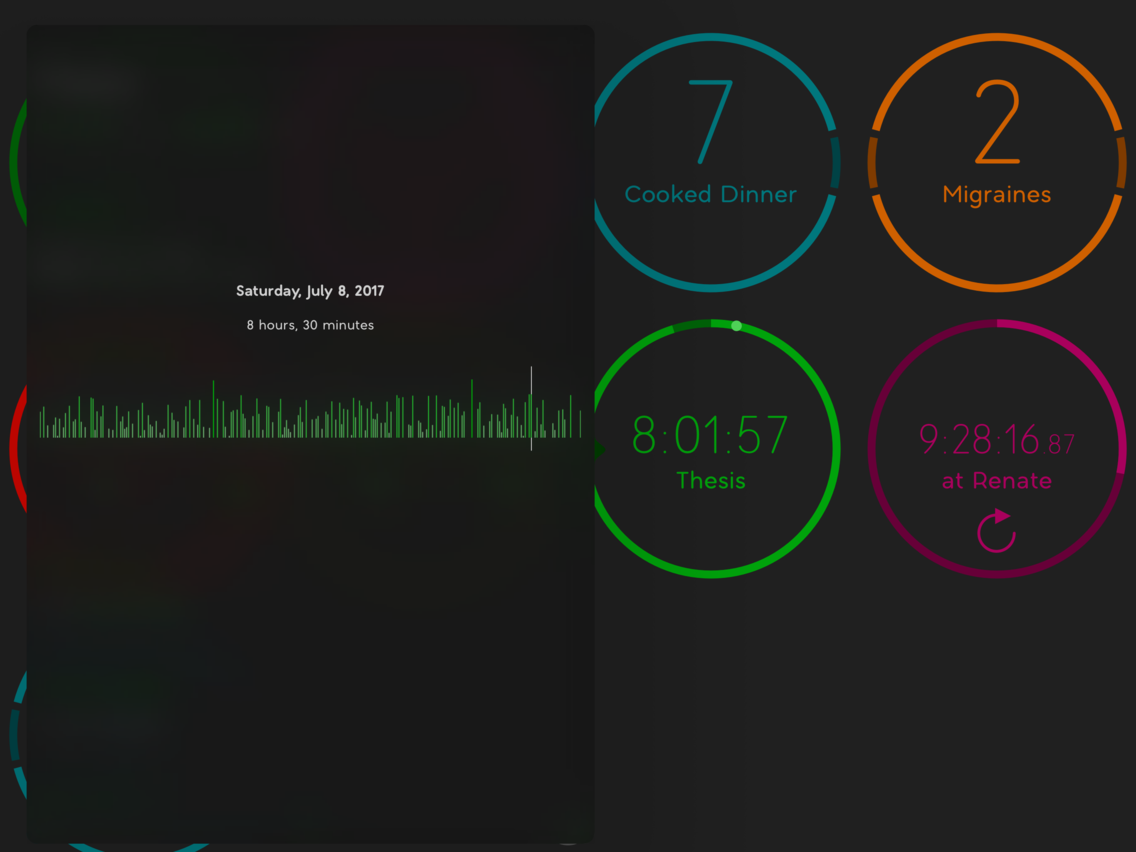Click the 8:01:57 timer value

710,435
